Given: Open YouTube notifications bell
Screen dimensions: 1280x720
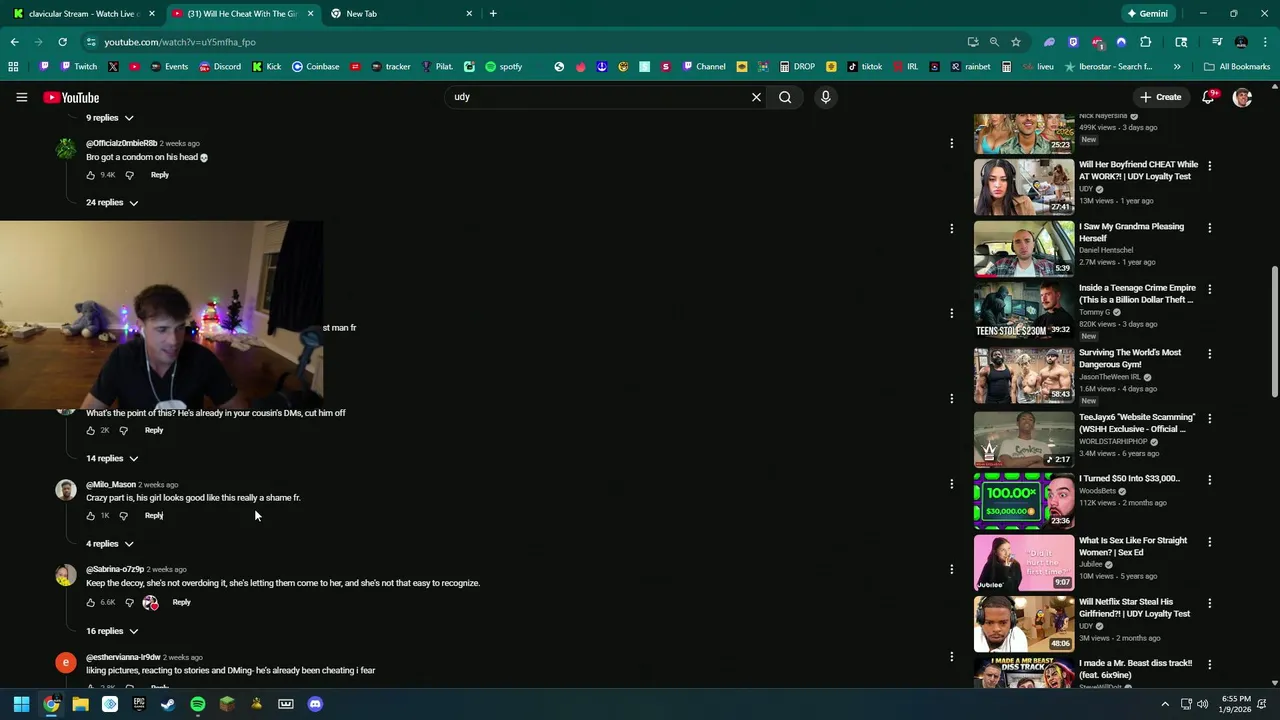Looking at the screenshot, I should coord(1208,97).
